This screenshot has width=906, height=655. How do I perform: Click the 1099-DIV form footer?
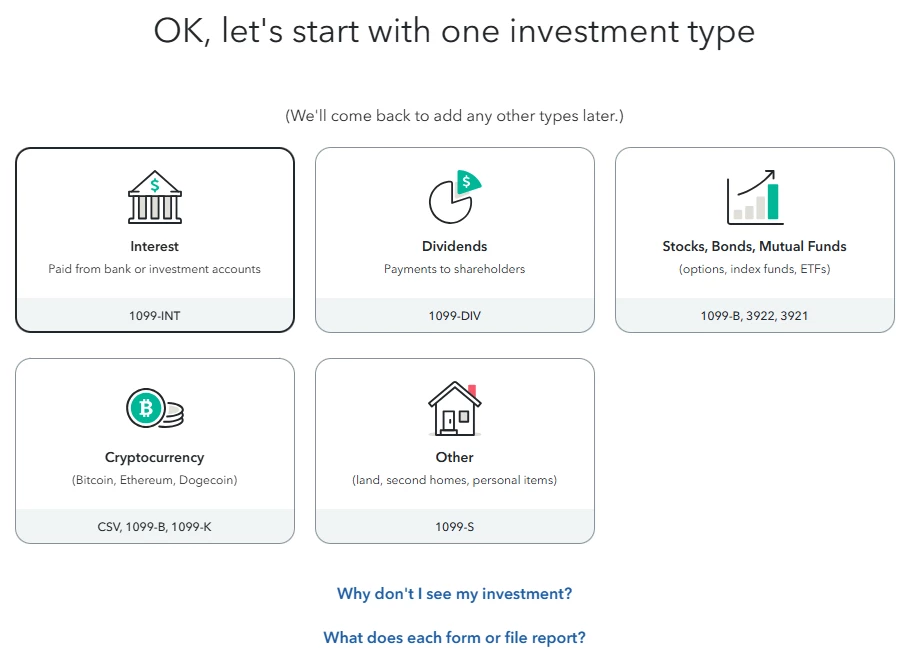point(455,315)
